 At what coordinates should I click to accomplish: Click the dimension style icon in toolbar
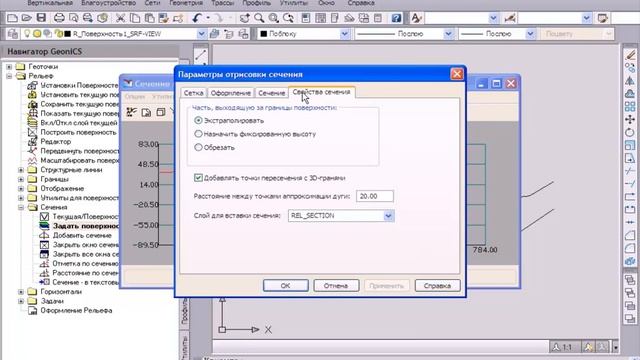click(509, 18)
